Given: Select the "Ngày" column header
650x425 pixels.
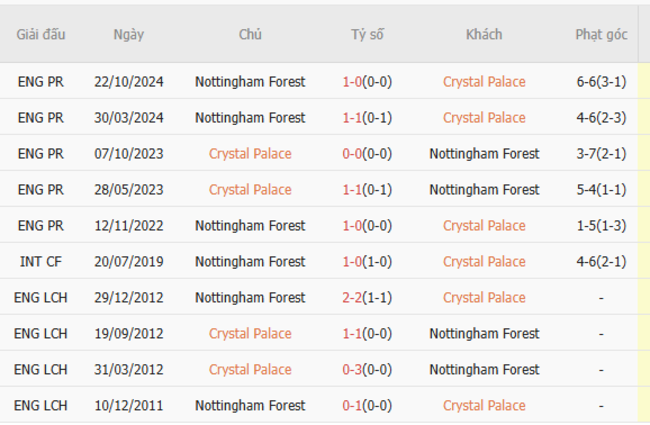Looking at the screenshot, I should coord(128,34).
